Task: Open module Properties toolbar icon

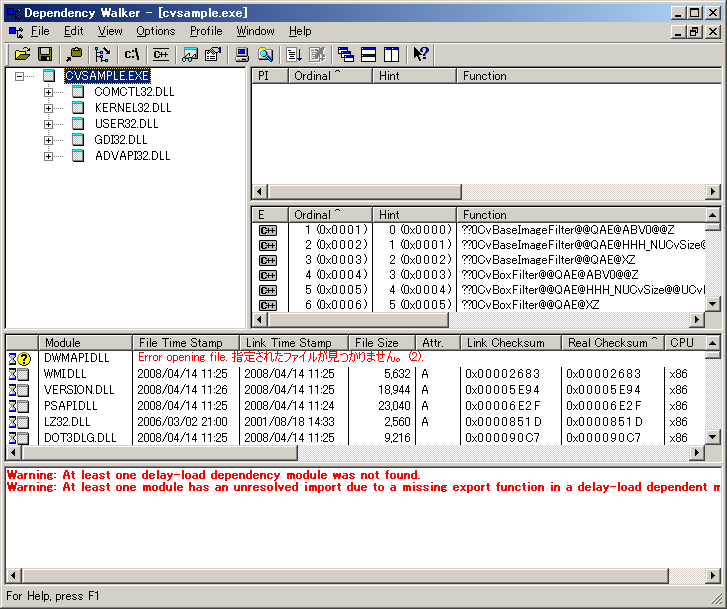Action: [x=213, y=54]
